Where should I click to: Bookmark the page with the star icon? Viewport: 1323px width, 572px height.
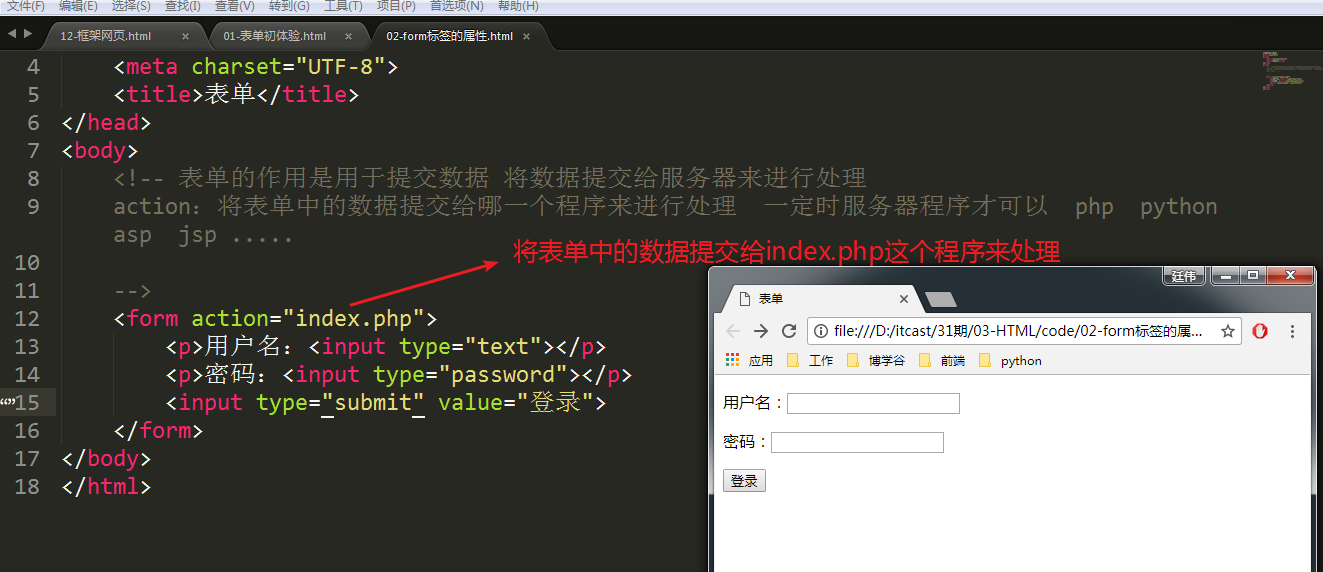point(1228,331)
